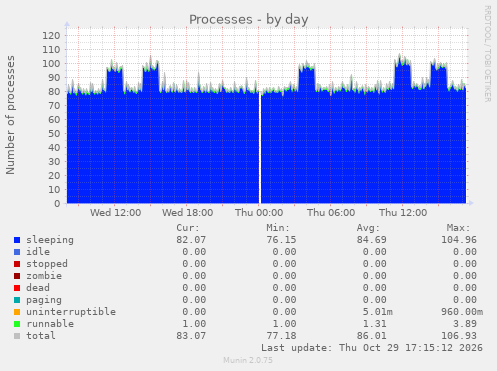Click the y-axis tick label 120
This screenshot has width=497, height=371.
51,36
